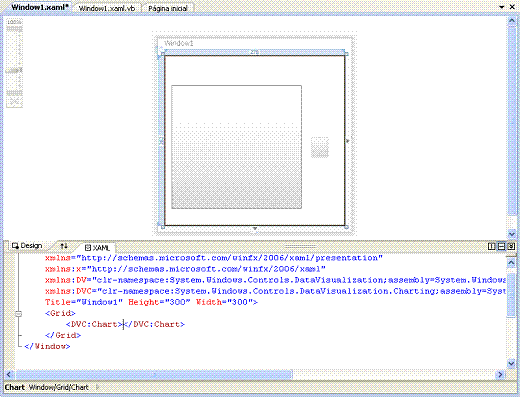Open the Página inicial tab
Screen dimensions: 520x397
pos(168,8)
